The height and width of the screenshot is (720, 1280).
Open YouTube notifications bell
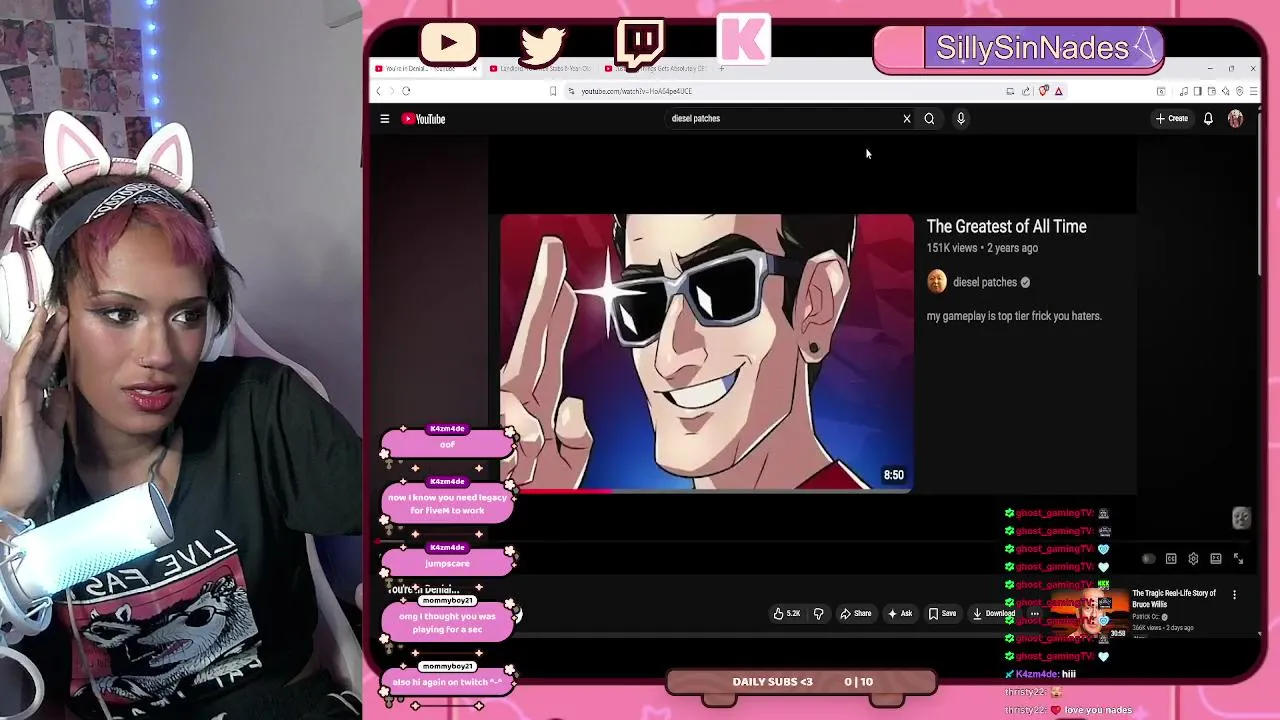tap(1208, 119)
